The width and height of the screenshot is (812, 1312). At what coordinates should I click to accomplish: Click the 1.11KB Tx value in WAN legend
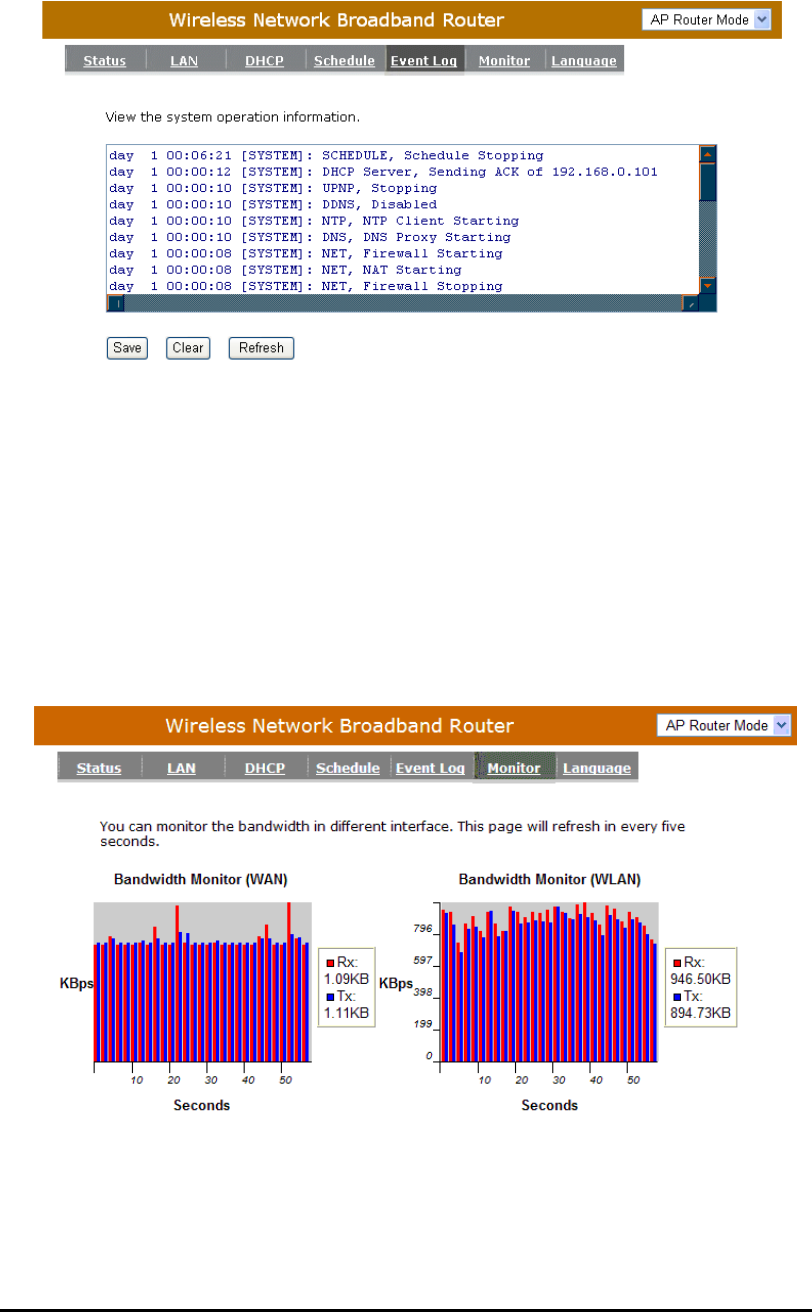click(x=346, y=1014)
